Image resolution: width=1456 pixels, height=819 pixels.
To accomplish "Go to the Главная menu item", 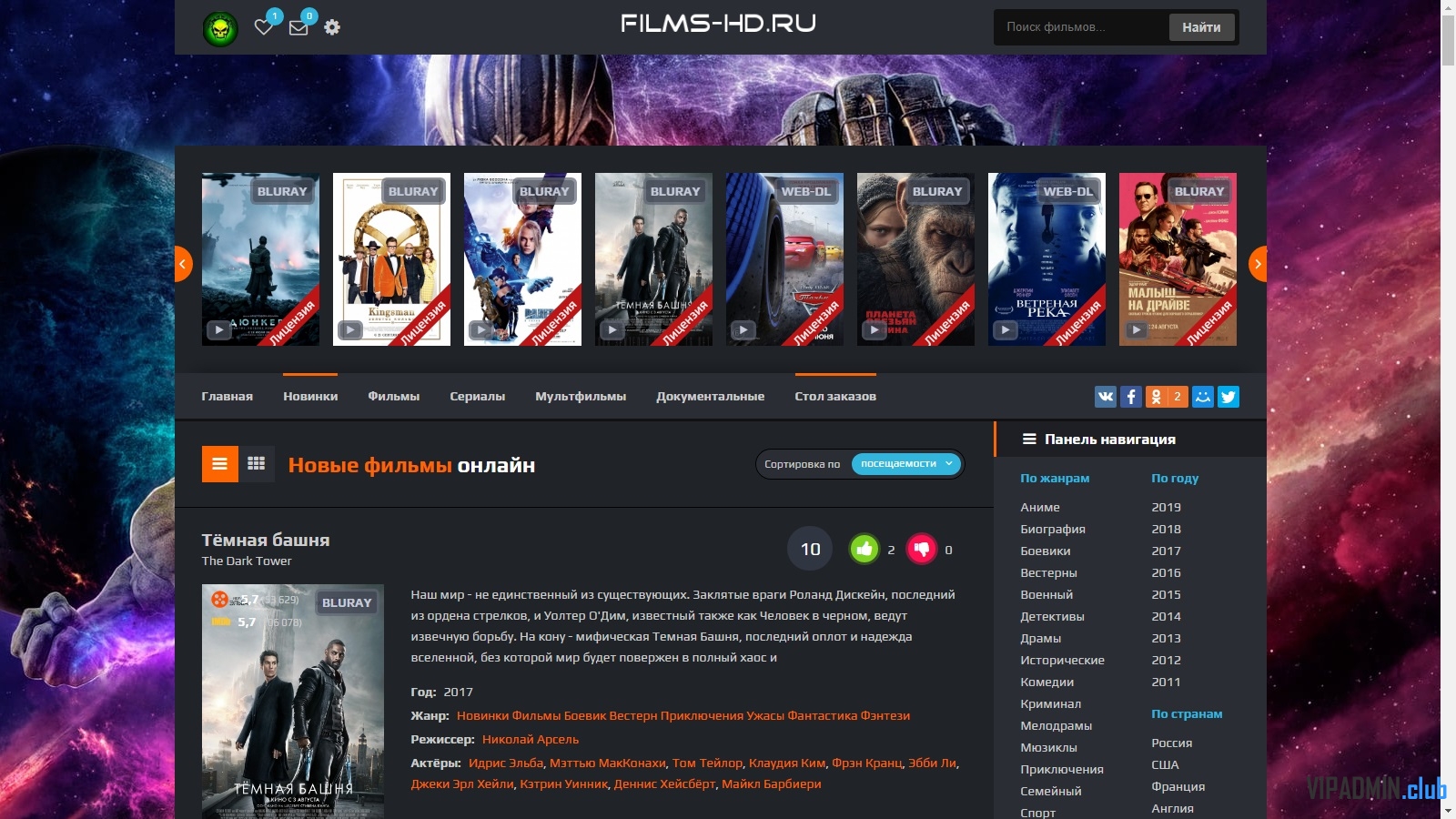I will [x=227, y=397].
